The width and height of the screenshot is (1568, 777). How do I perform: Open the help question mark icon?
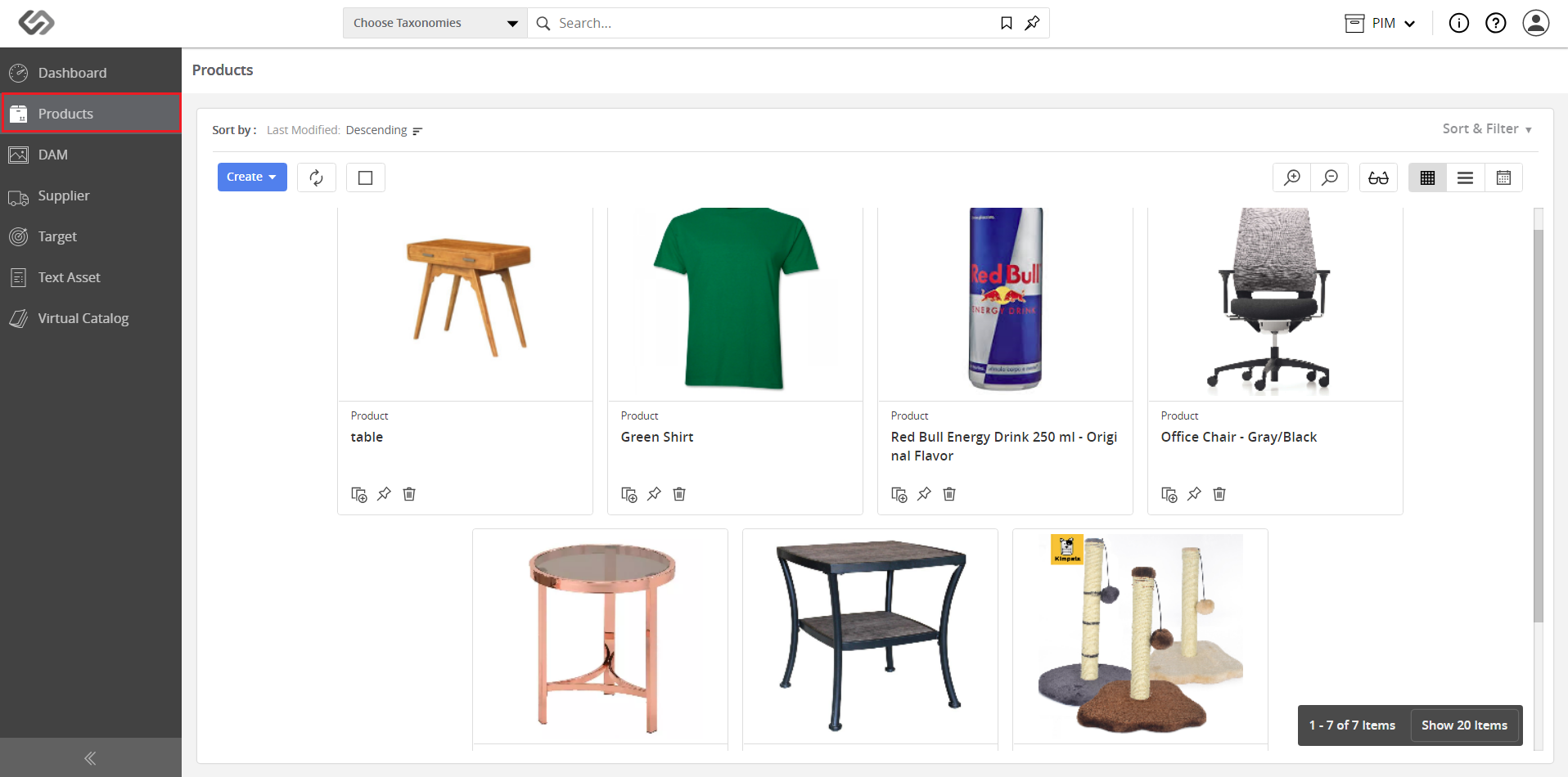point(1496,23)
